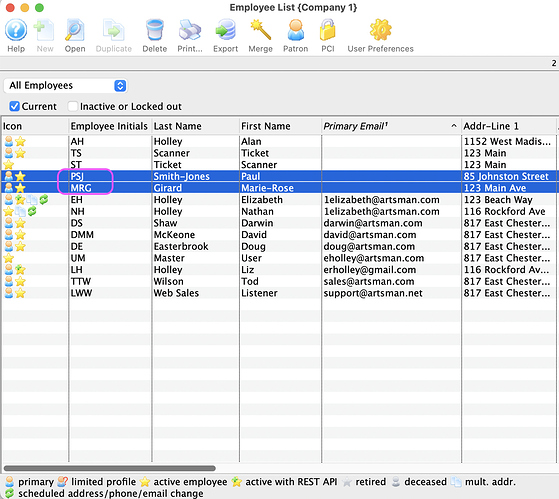
Task: Uncheck the Current checkbox
Action: point(14,106)
